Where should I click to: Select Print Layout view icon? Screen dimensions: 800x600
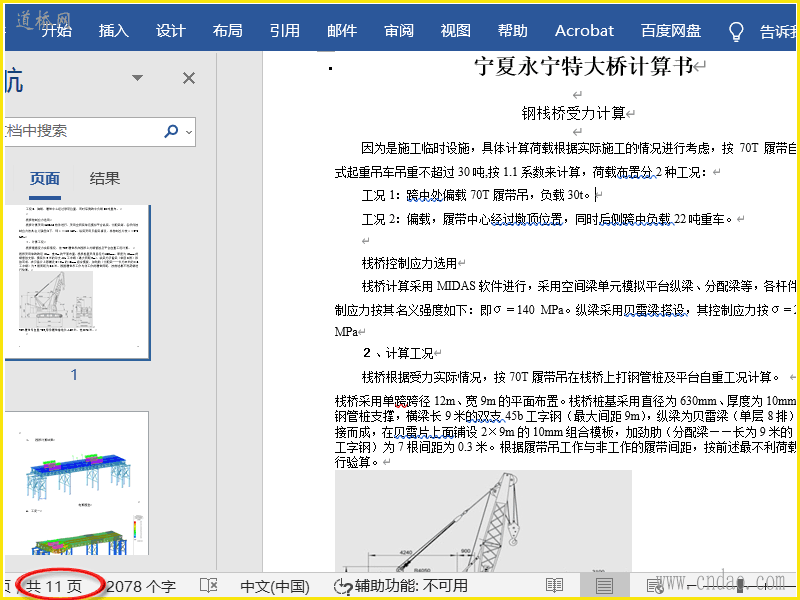coord(604,586)
